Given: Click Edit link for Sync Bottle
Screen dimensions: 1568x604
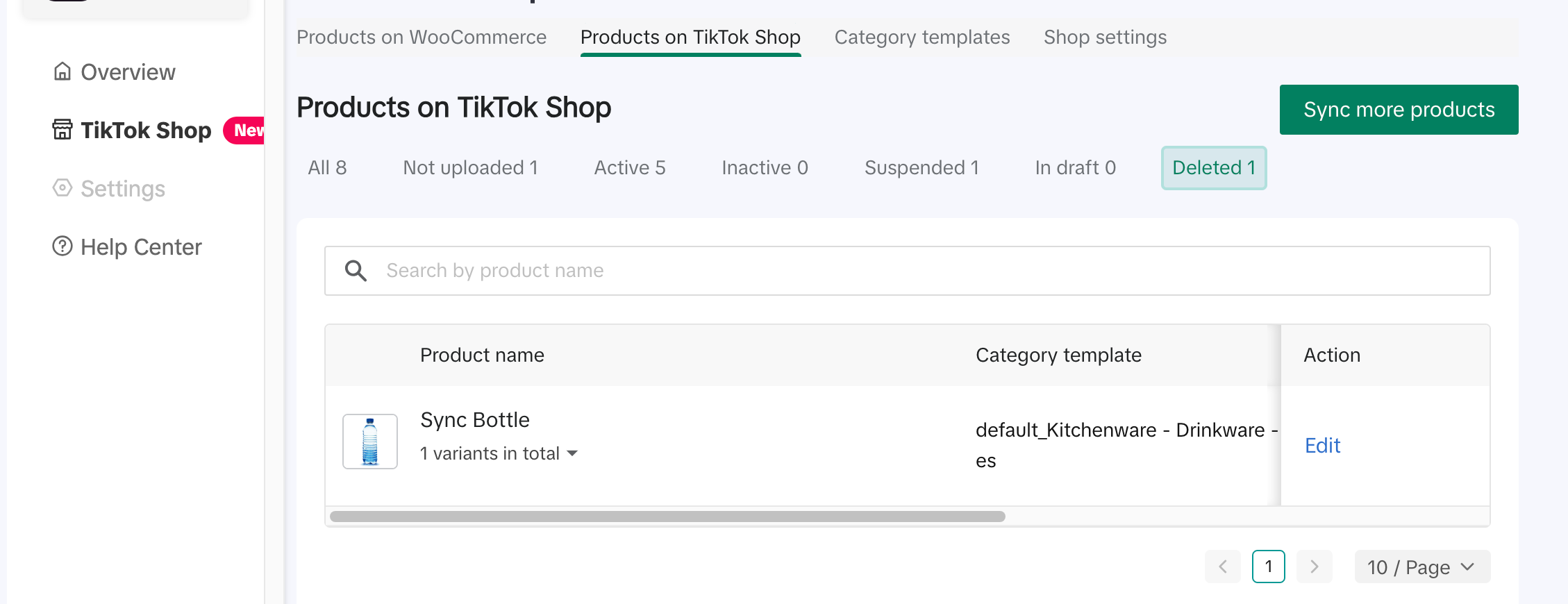Looking at the screenshot, I should (x=1322, y=446).
